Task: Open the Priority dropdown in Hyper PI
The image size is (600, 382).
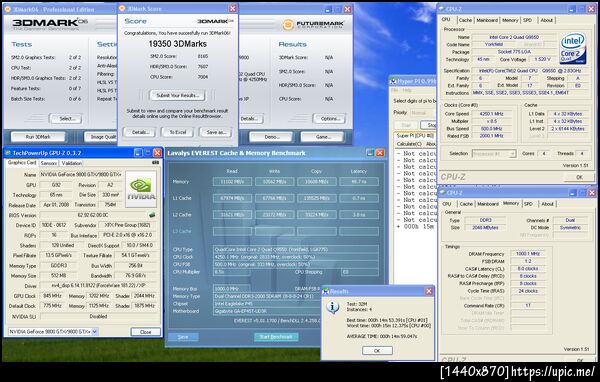Action: (423, 113)
